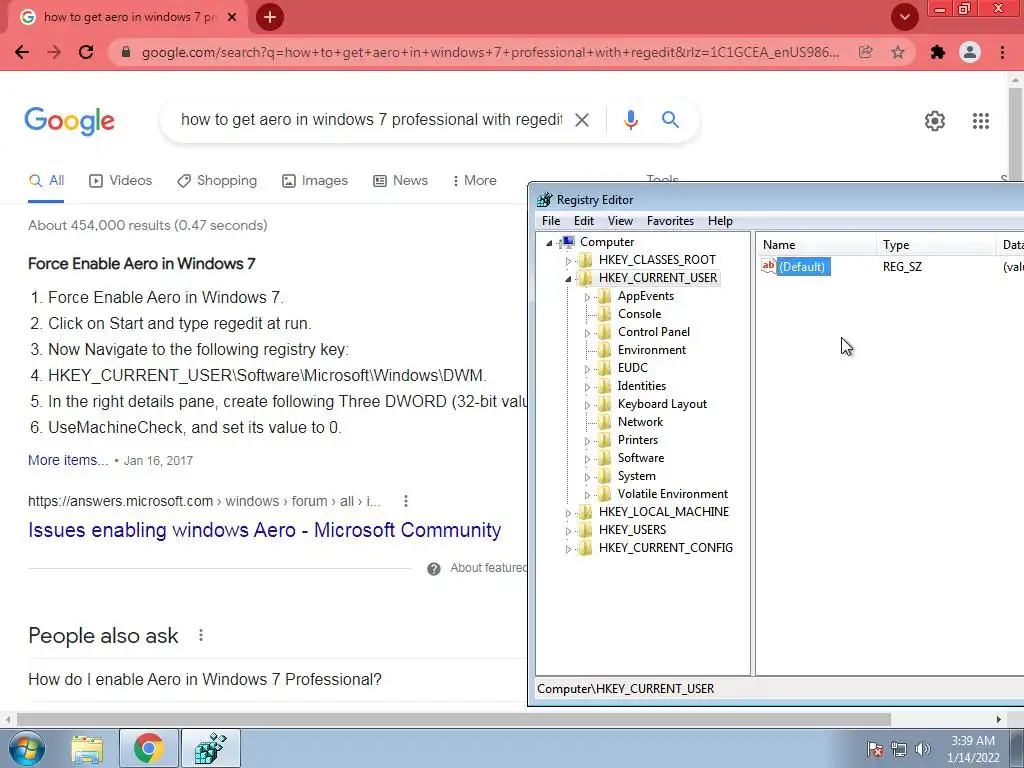Open the Registry Editor Edit menu
The height and width of the screenshot is (768, 1024).
(584, 221)
